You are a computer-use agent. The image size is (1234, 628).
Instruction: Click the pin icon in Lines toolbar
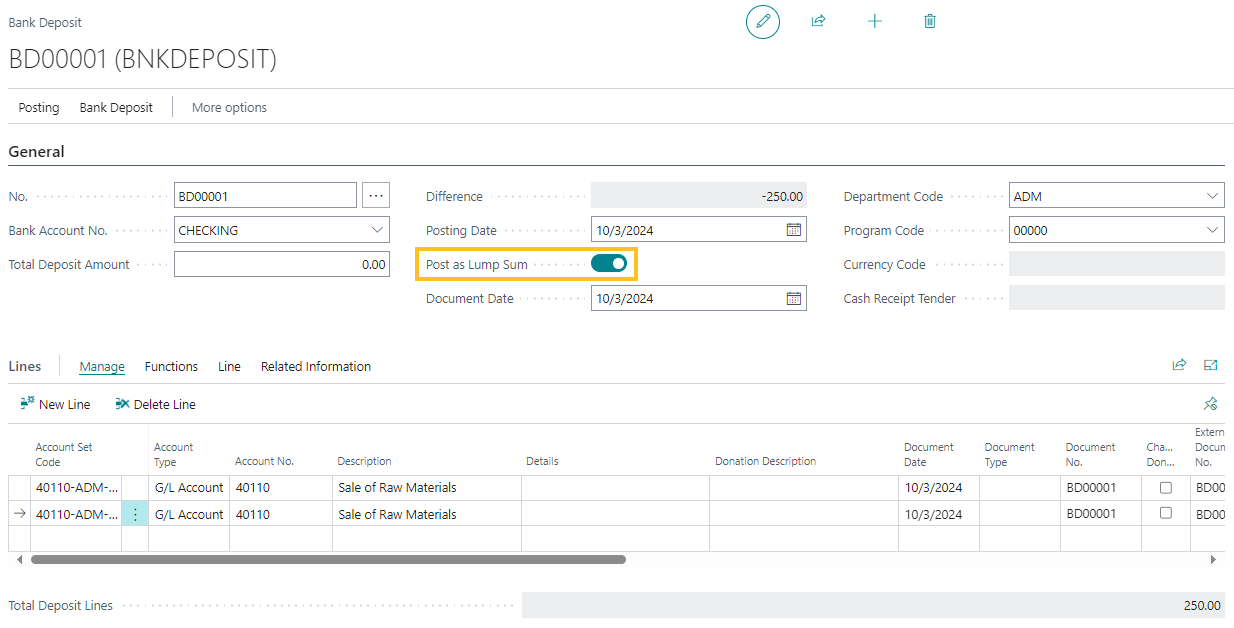pyautogui.click(x=1210, y=404)
